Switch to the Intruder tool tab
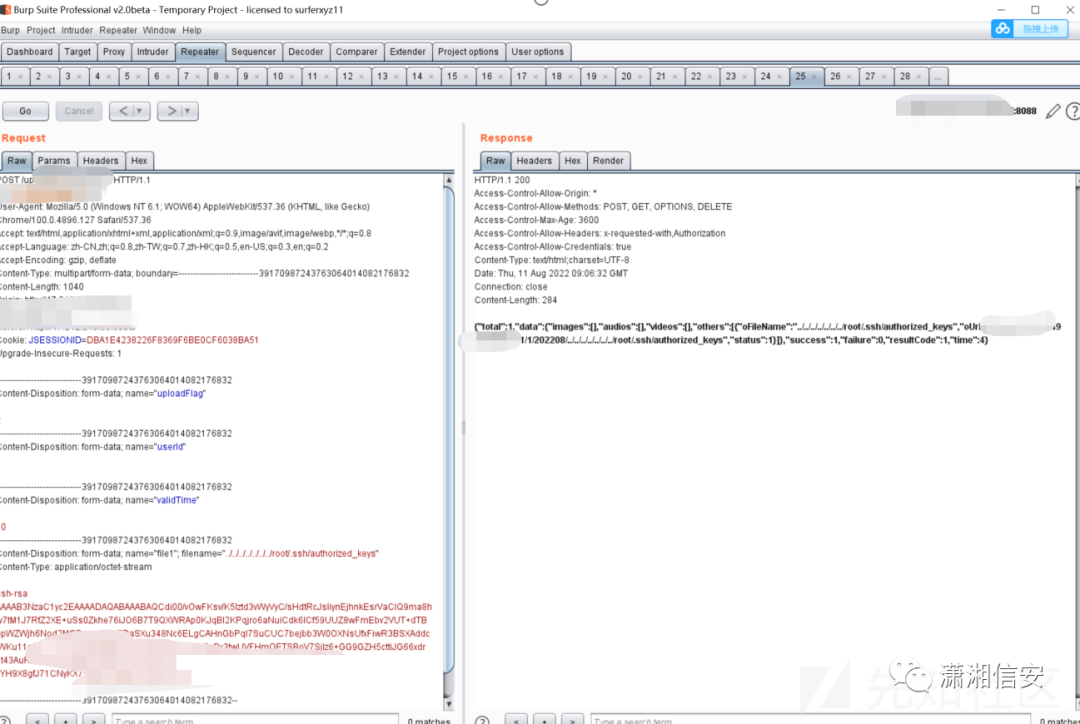 [x=152, y=52]
